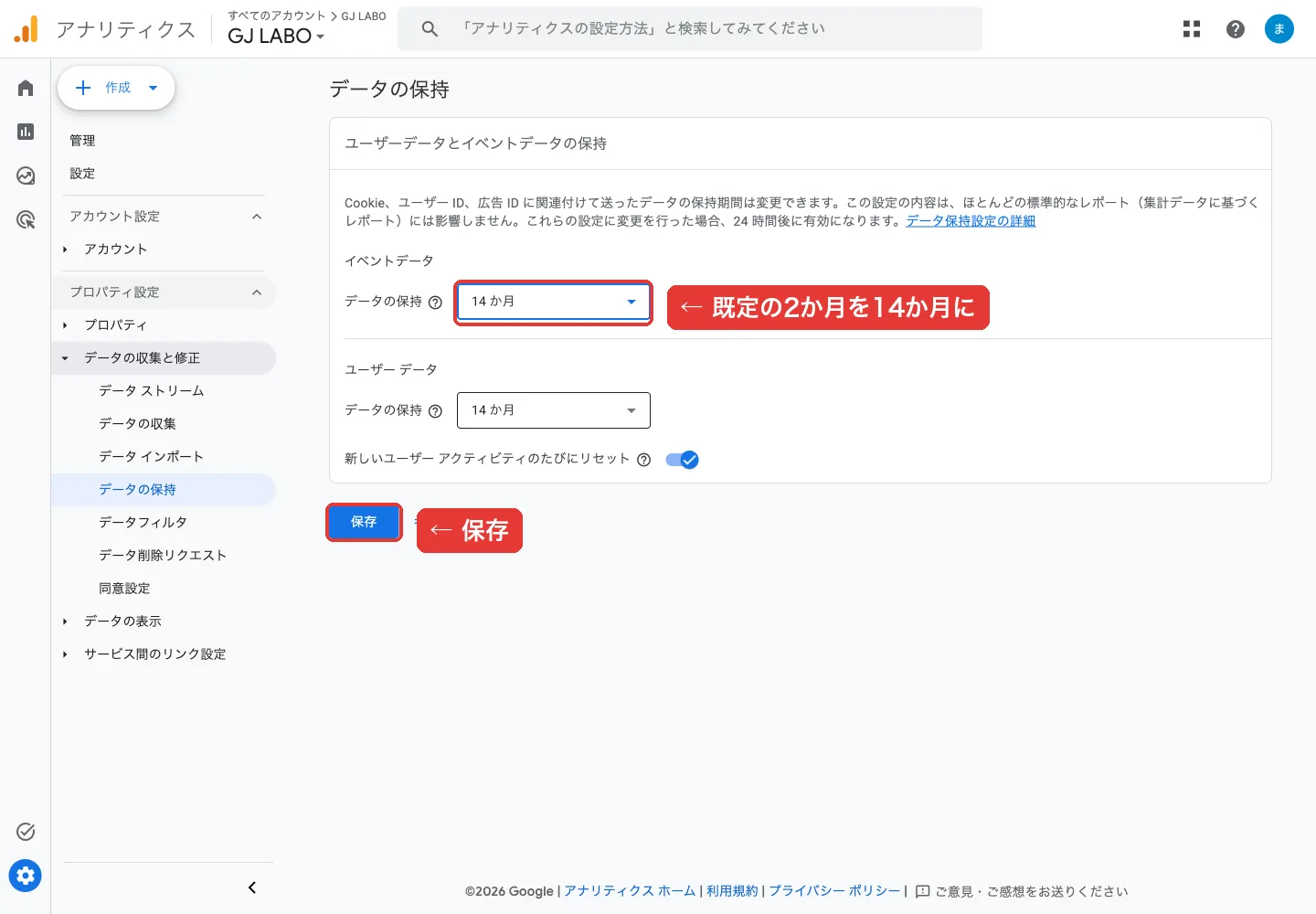
Task: Collapse the プロパティ設定 section
Action: [x=257, y=292]
